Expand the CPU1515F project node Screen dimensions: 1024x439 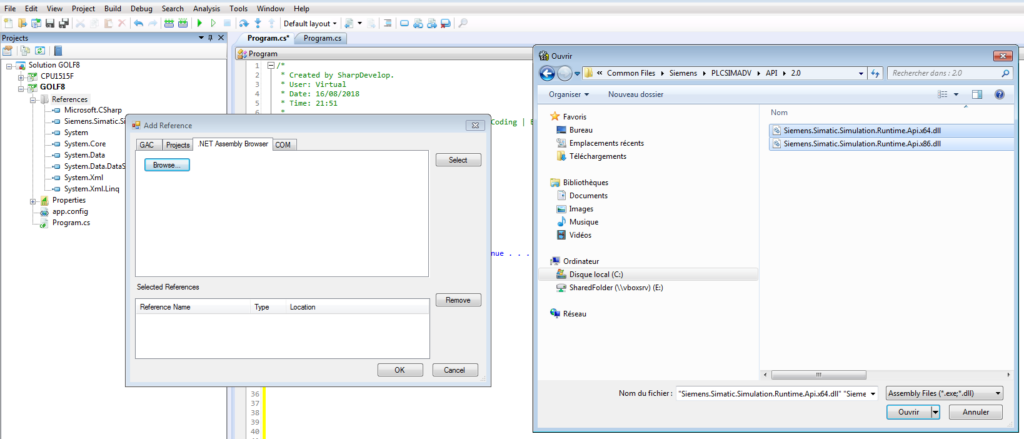pyautogui.click(x=21, y=76)
